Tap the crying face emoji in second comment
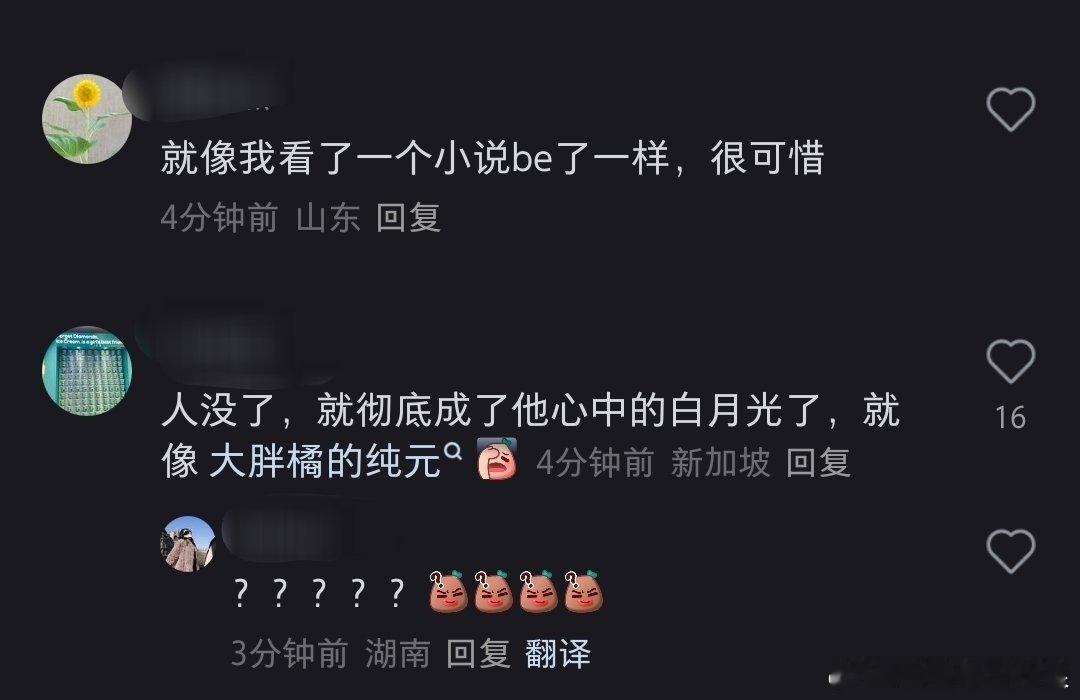 (497, 459)
